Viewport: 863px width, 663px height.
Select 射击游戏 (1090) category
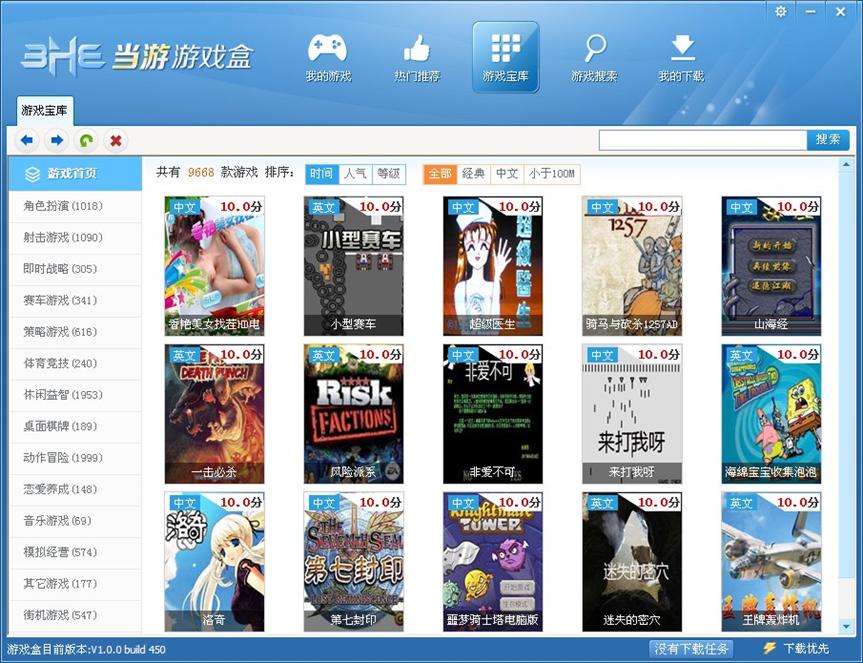click(75, 238)
